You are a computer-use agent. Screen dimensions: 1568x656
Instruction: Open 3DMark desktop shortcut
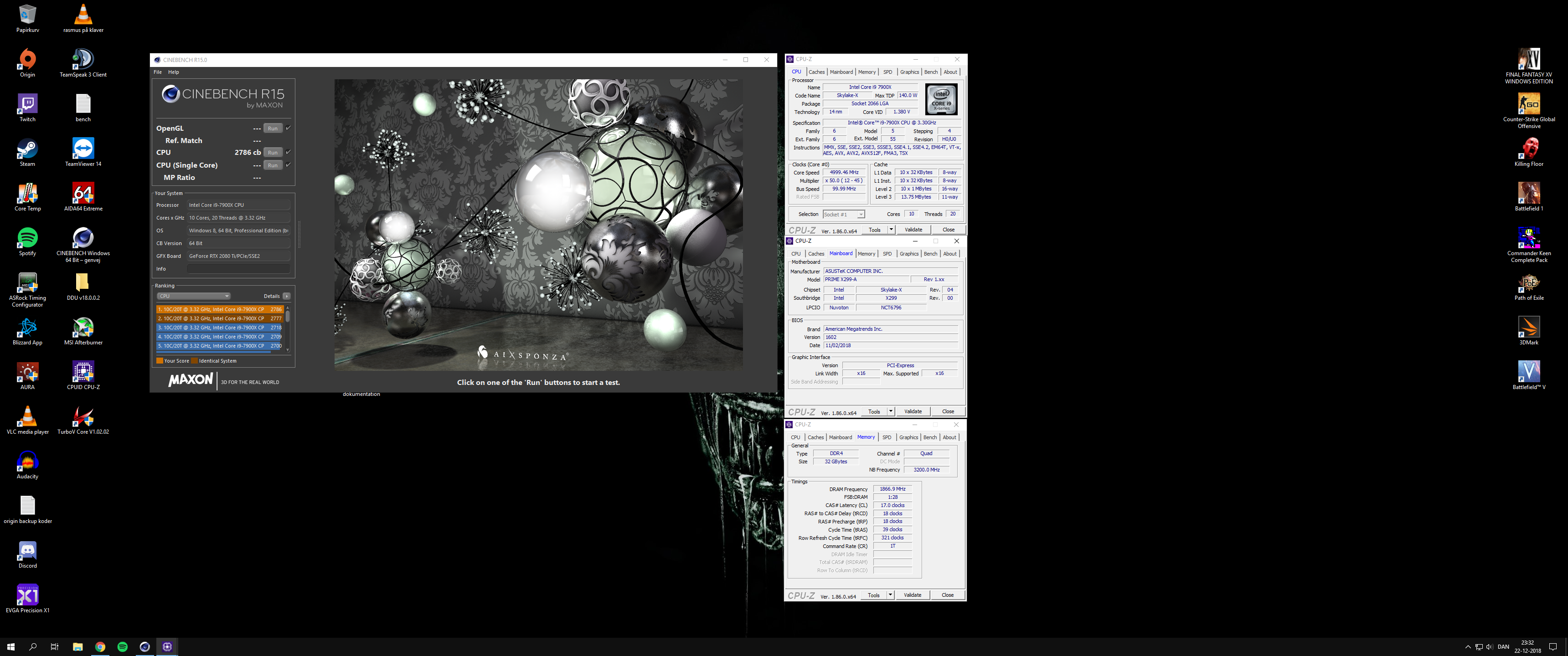(x=1528, y=331)
